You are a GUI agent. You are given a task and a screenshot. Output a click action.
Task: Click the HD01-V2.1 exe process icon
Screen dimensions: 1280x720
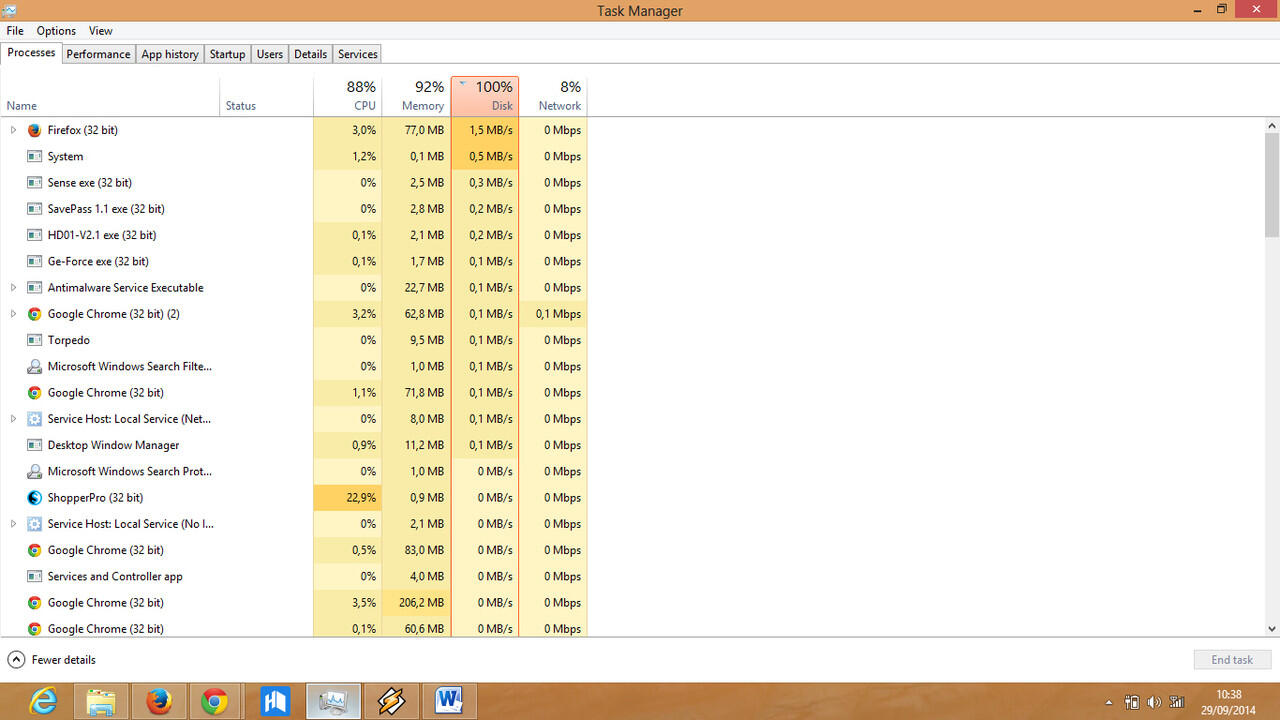(x=34, y=235)
